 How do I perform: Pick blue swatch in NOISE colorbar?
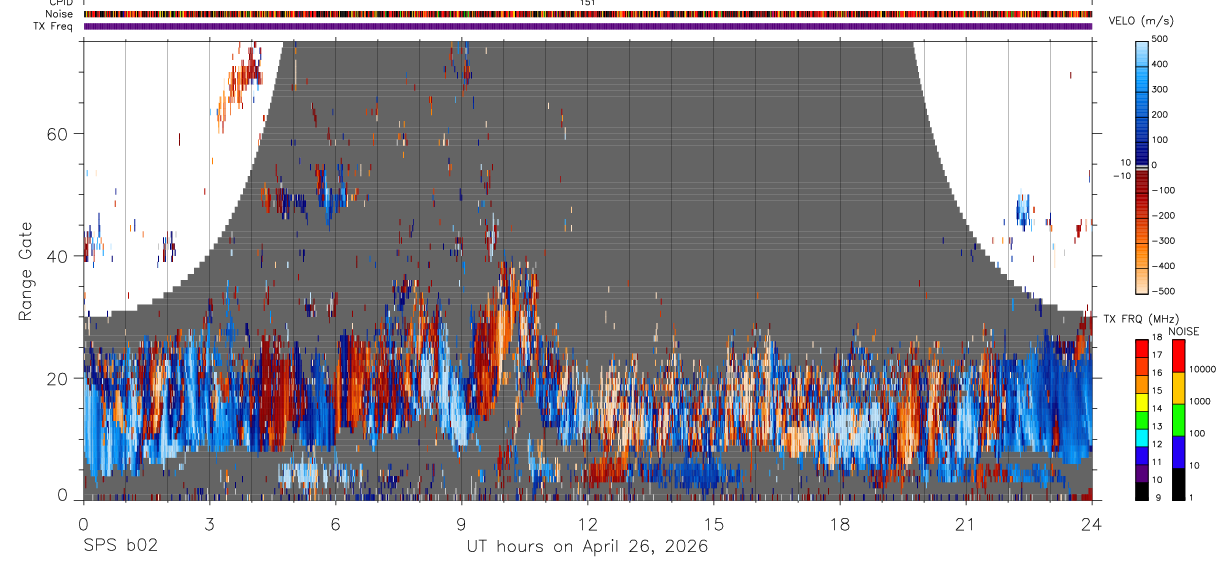coord(1178,451)
